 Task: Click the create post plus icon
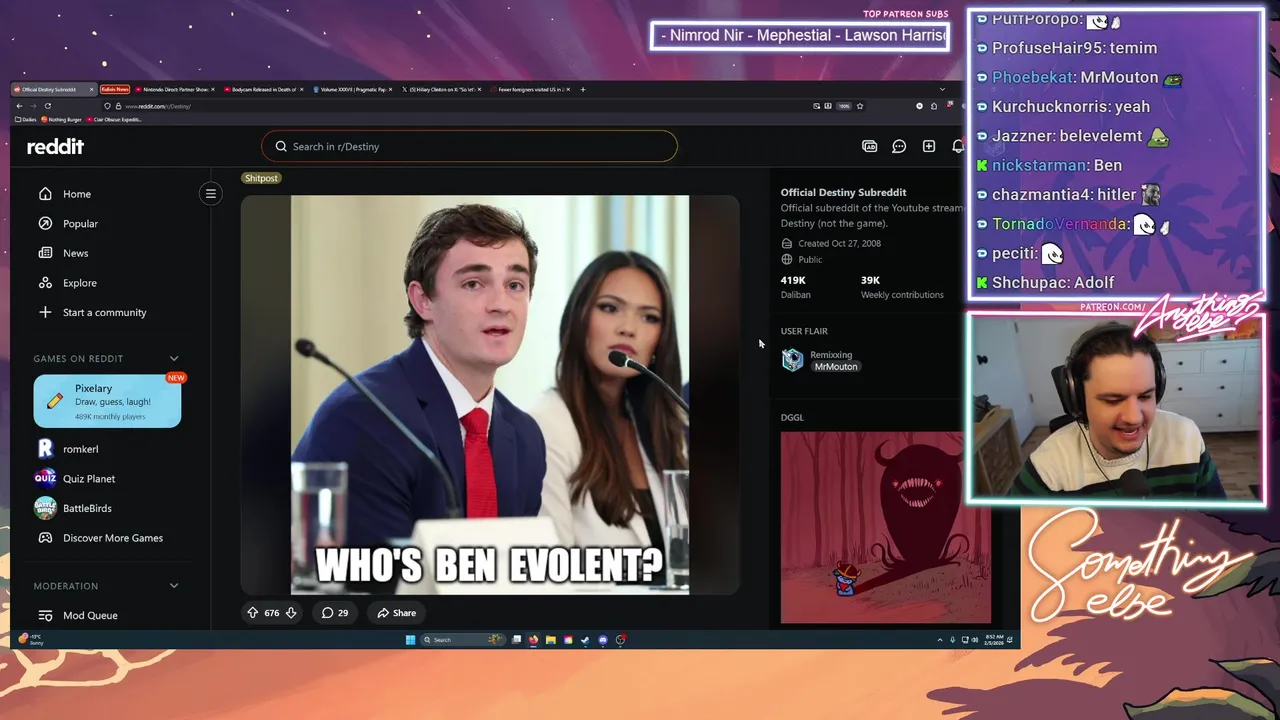929,146
